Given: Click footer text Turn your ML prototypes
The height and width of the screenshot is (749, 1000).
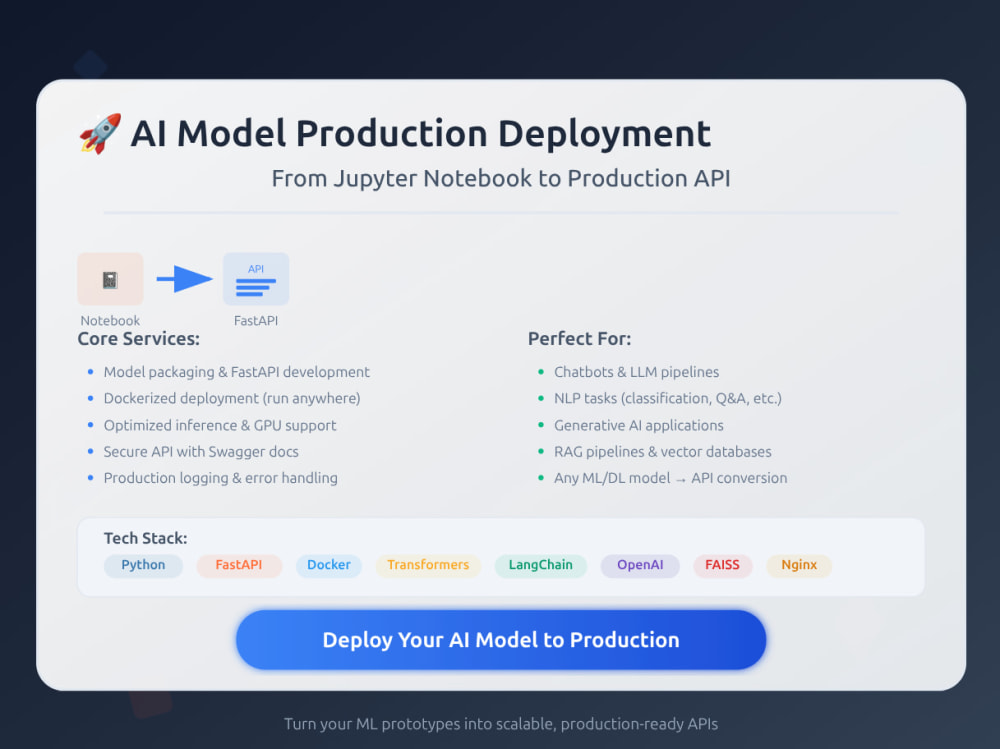Looking at the screenshot, I should (501, 724).
